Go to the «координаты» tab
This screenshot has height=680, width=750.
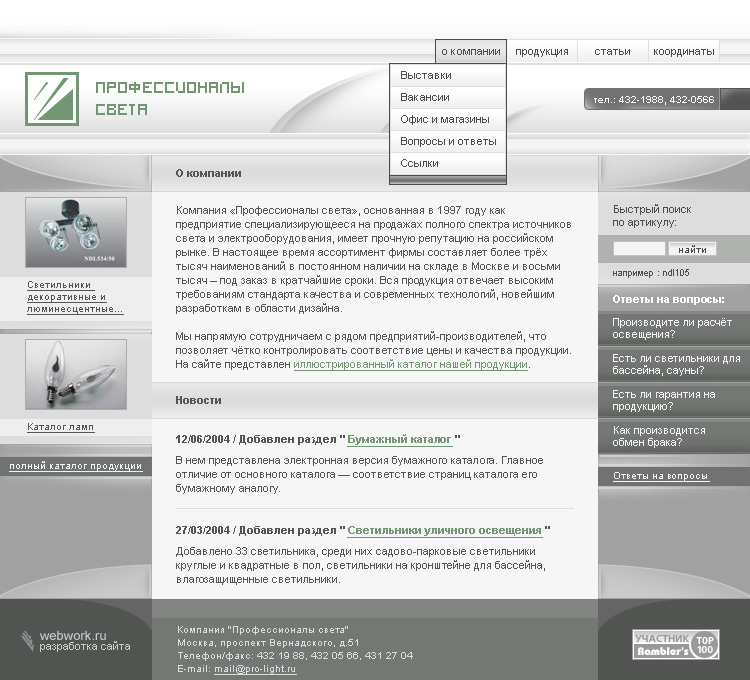pos(683,51)
